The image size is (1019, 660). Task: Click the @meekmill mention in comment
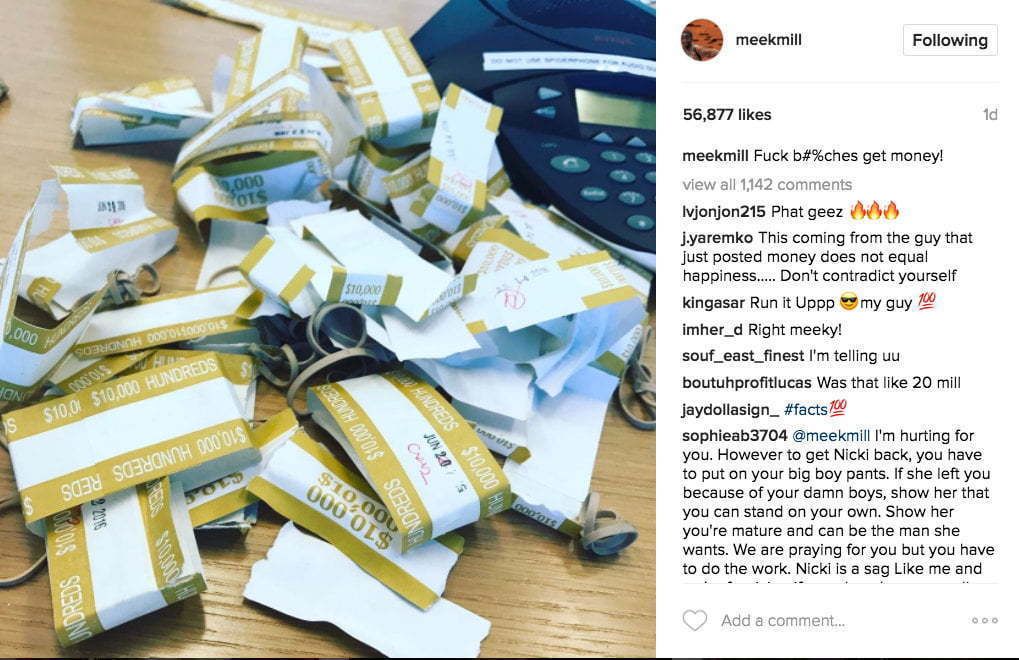(x=831, y=436)
